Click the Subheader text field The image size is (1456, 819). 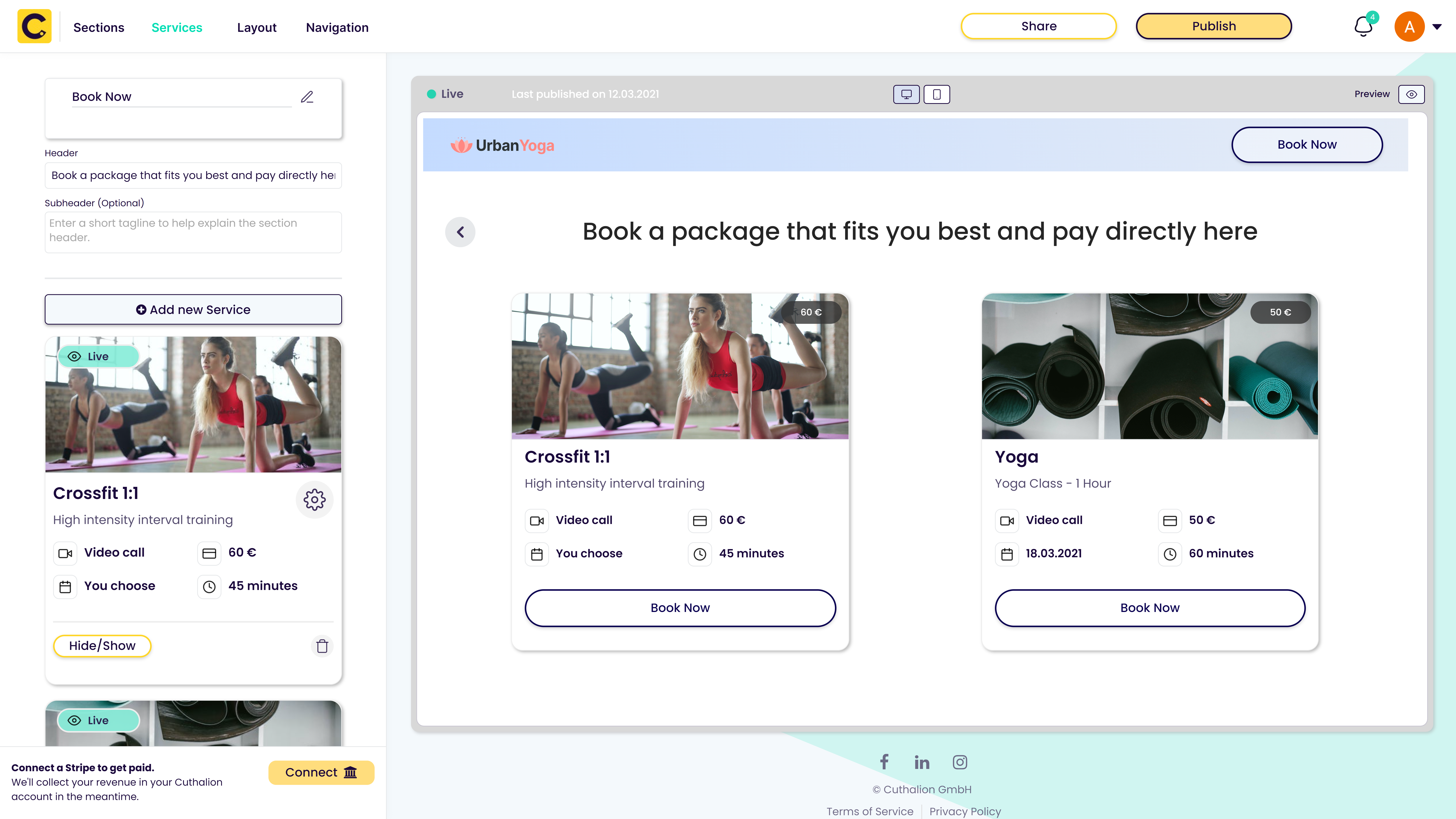point(193,232)
